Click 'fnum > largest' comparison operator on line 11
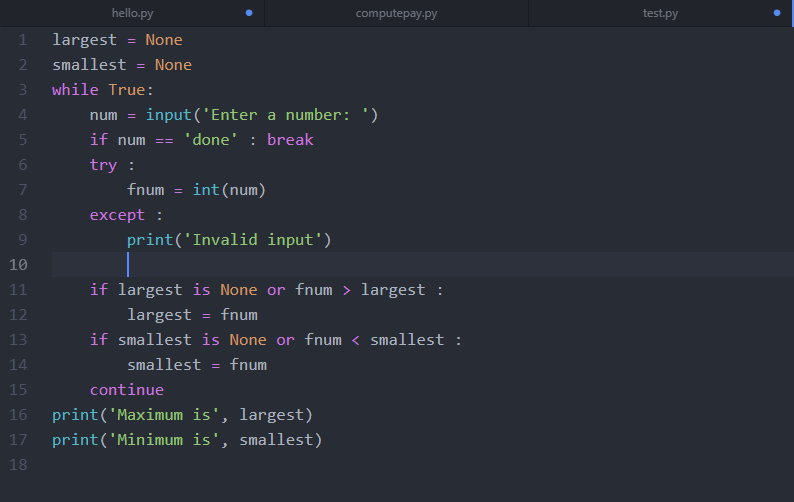Viewport: 794px width, 502px height. (x=346, y=290)
